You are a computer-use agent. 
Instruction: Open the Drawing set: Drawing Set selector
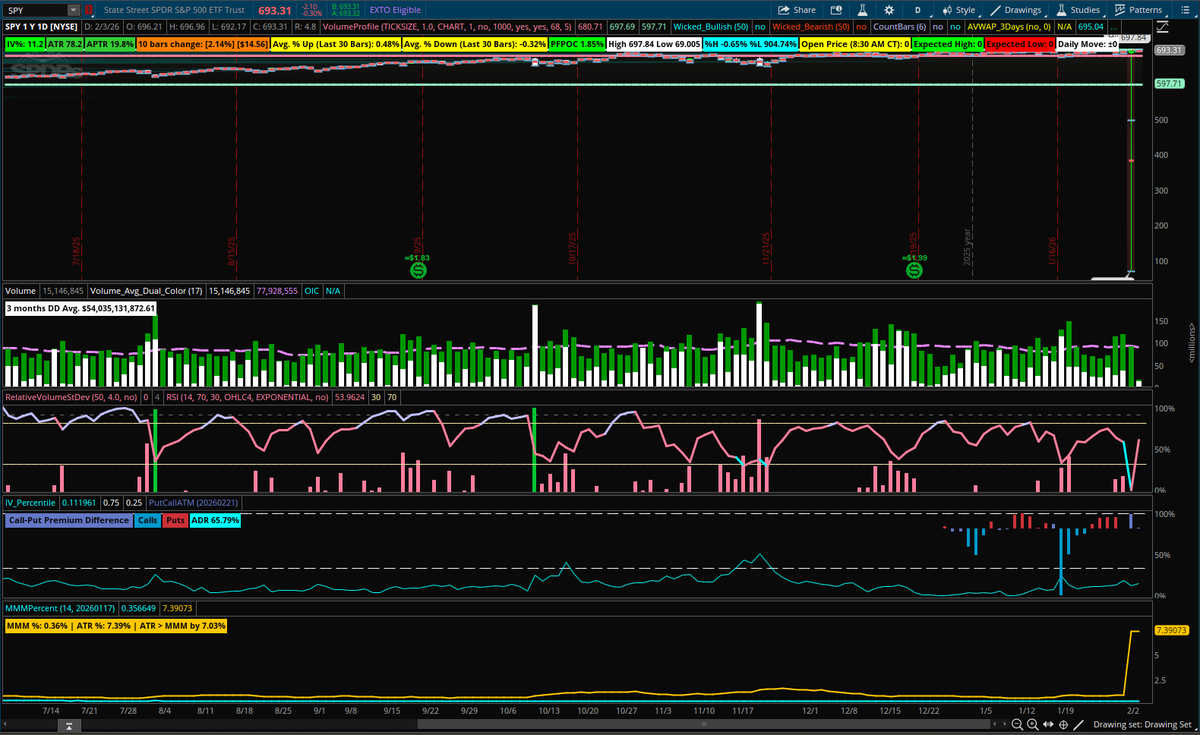pos(1142,725)
